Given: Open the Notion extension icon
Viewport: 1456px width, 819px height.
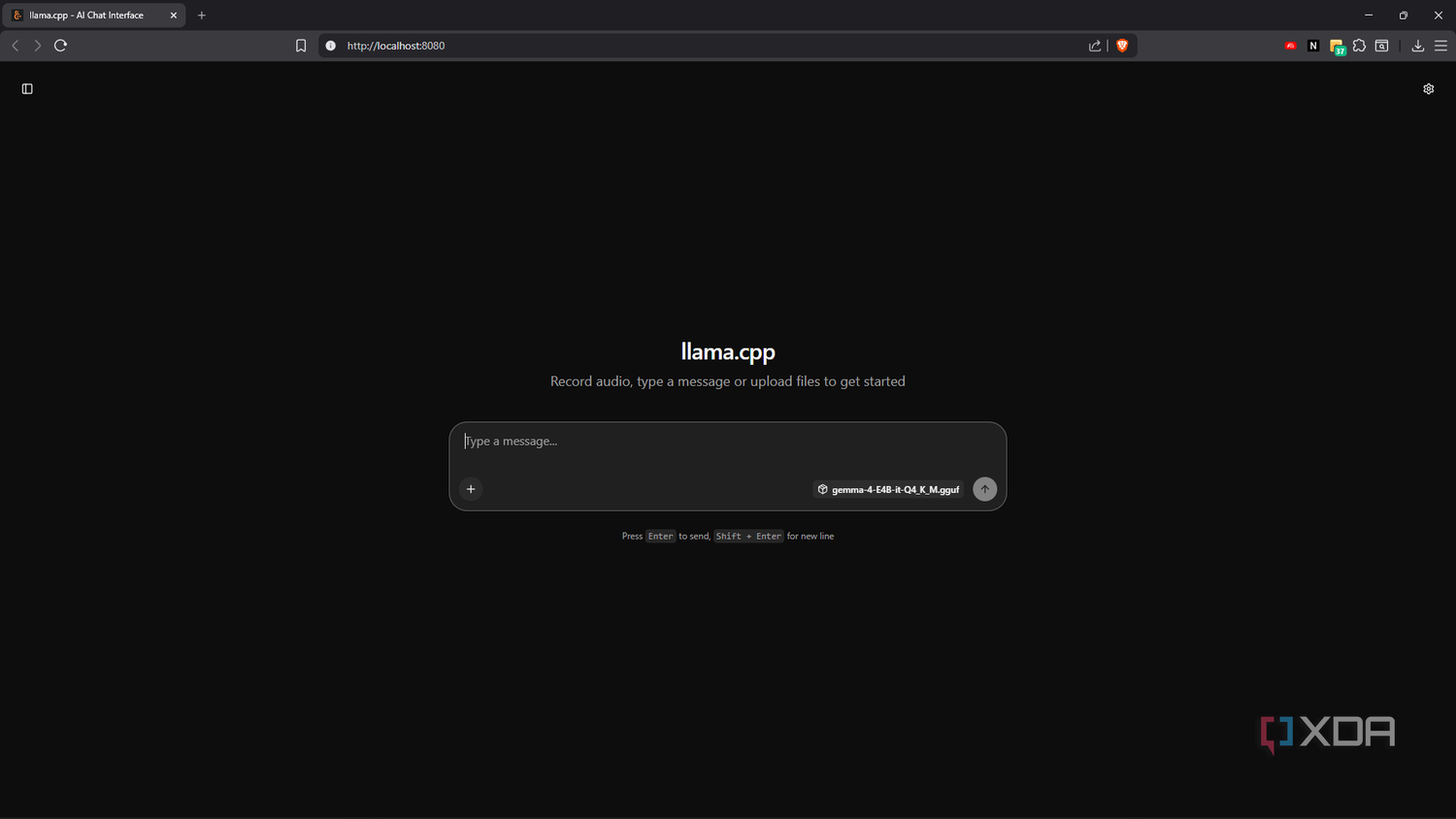Looking at the screenshot, I should click(1313, 46).
